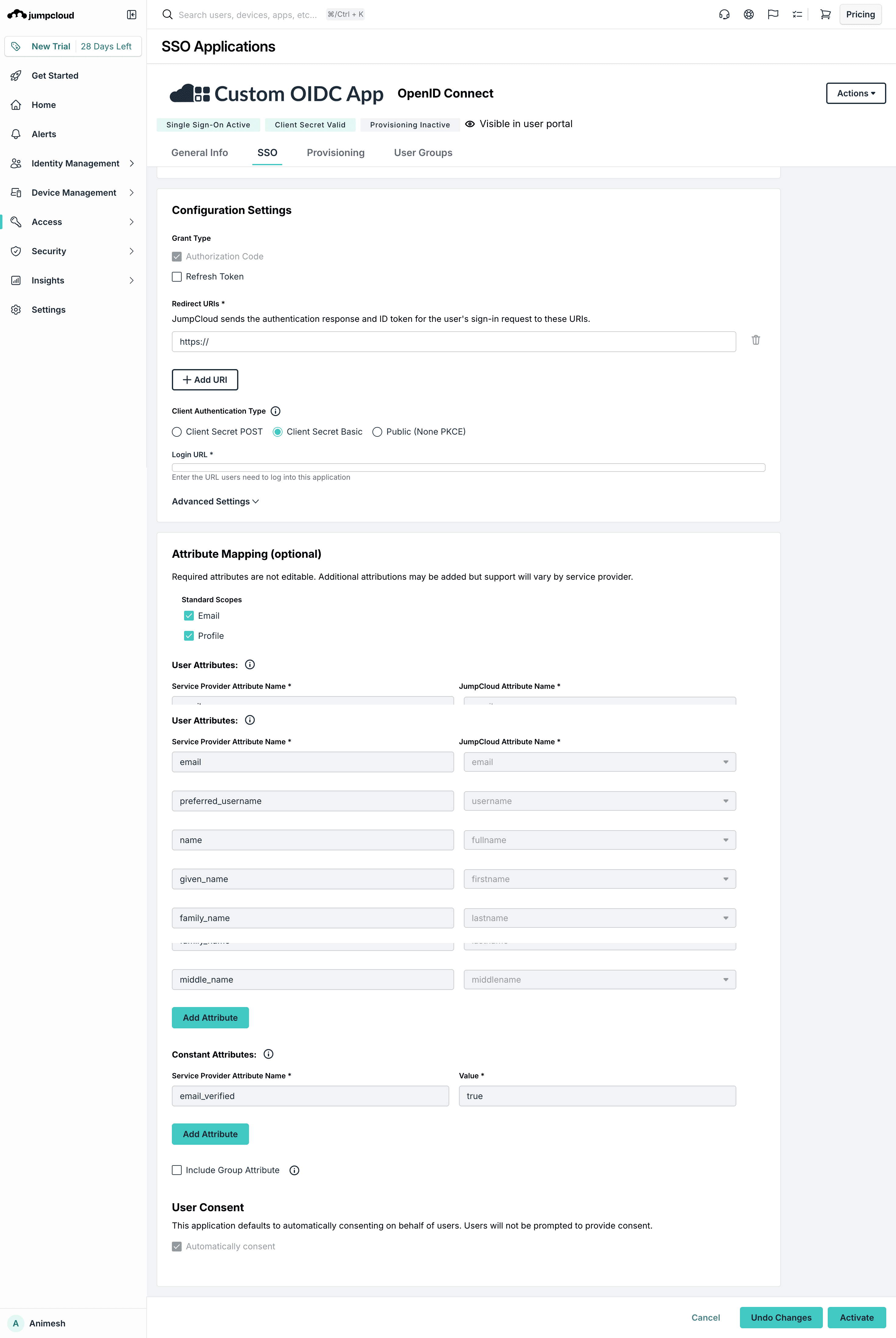Click info icon beside Constant Attributes
The image size is (896, 1338).
(268, 1054)
